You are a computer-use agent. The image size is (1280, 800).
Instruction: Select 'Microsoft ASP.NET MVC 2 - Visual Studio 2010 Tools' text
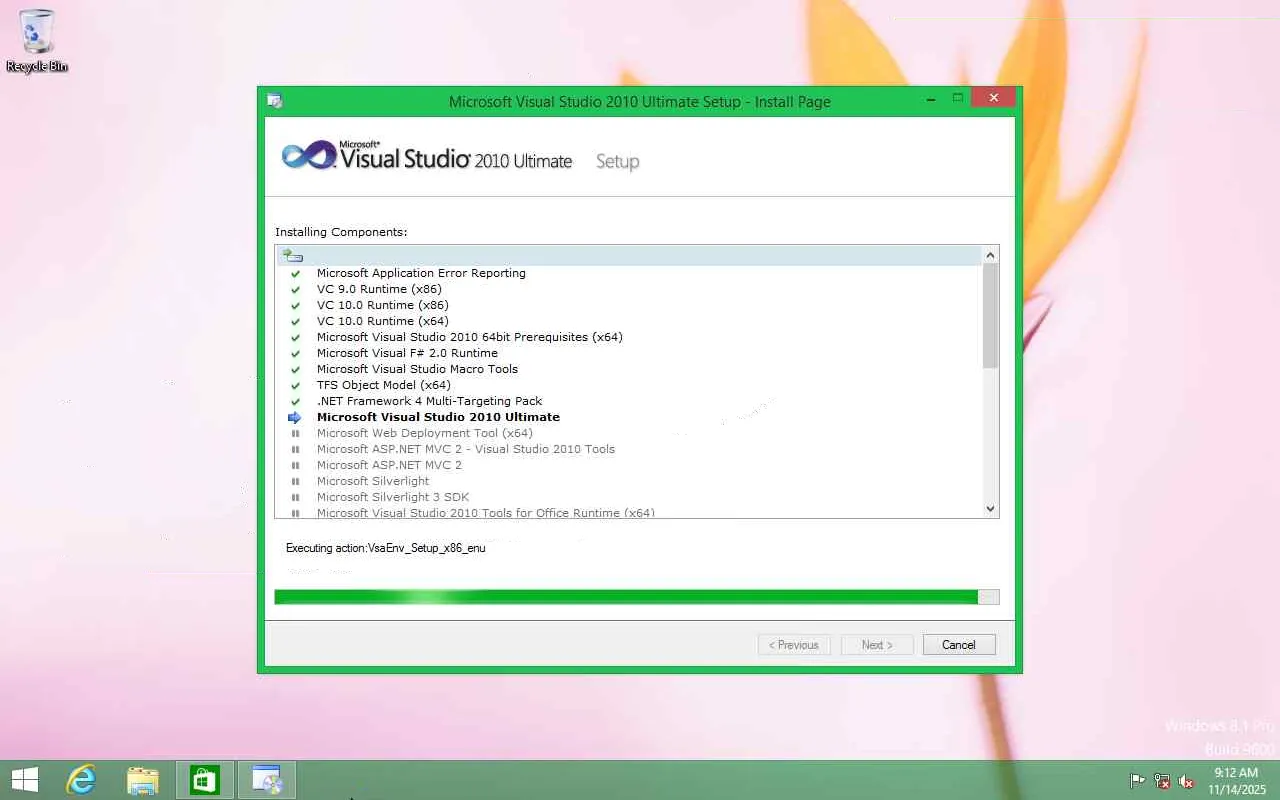pos(466,449)
